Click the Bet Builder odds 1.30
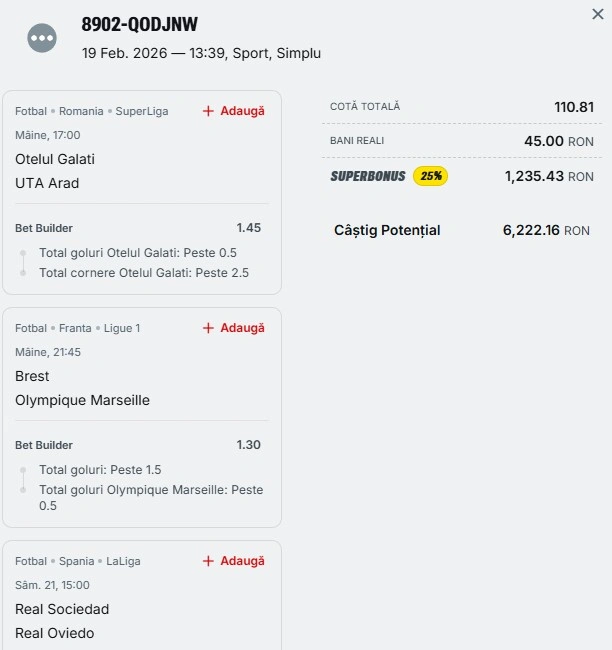Screen dimensions: 612x650 coord(248,445)
